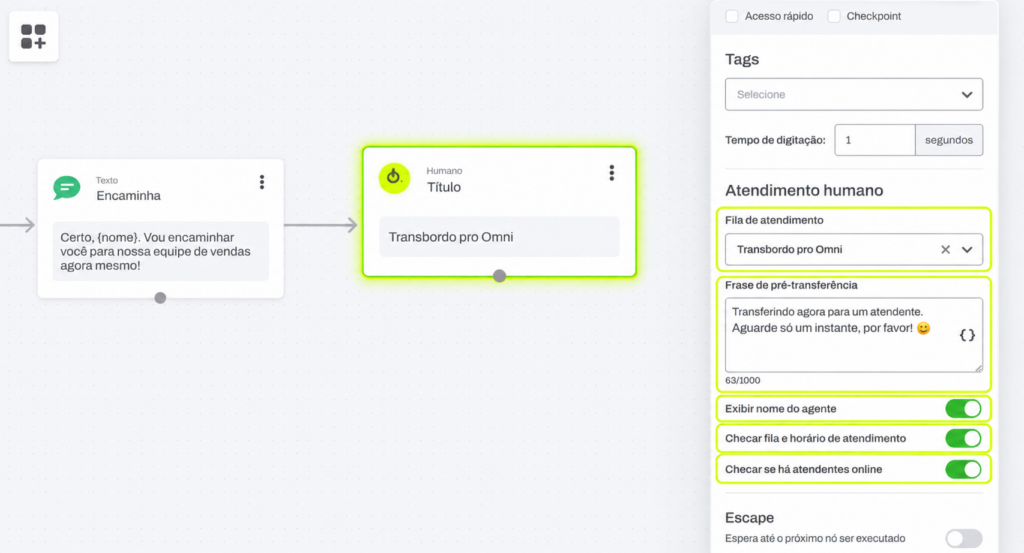The width and height of the screenshot is (1024, 553).
Task: Check the Checkpoint checkbox
Action: 834,16
